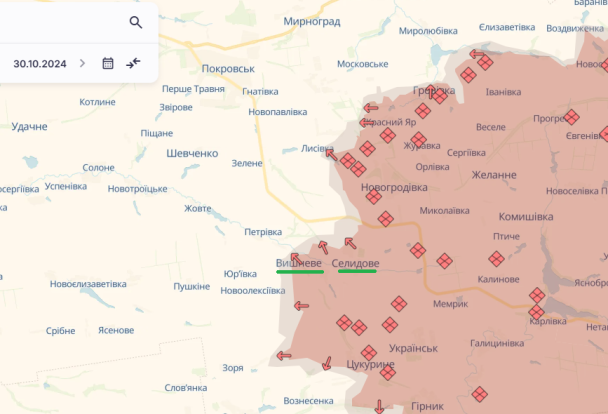Click unit marker on Журавка label
This screenshot has width=608, height=414.
419,140
